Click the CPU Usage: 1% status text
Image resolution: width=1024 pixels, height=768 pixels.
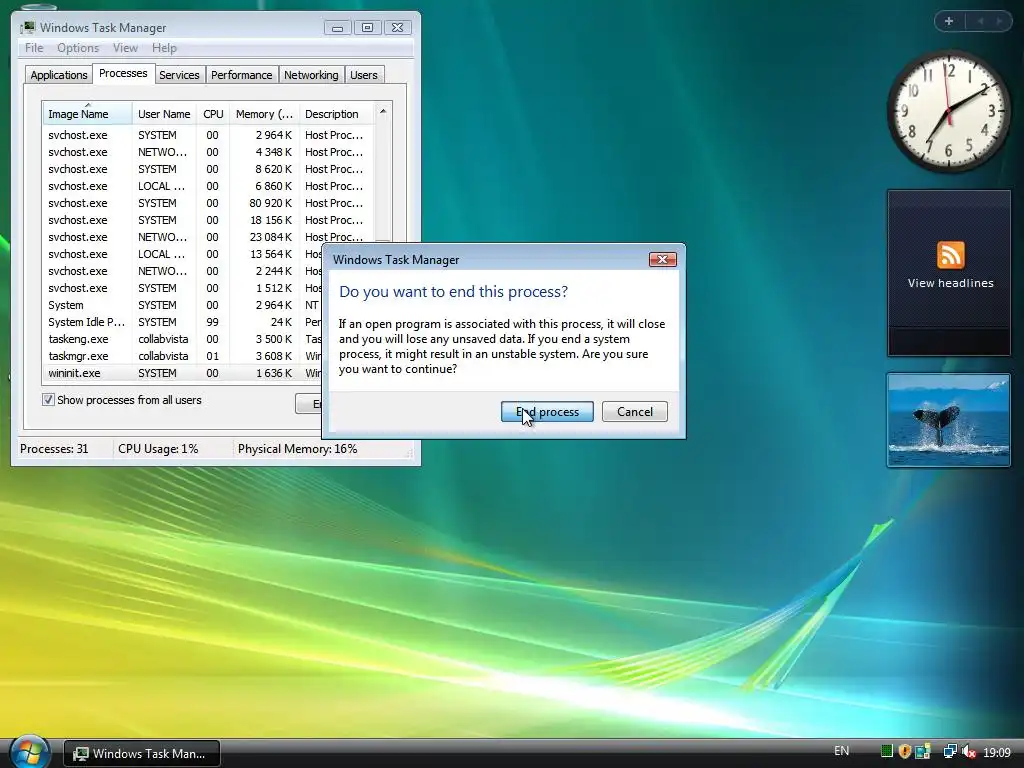pos(158,449)
